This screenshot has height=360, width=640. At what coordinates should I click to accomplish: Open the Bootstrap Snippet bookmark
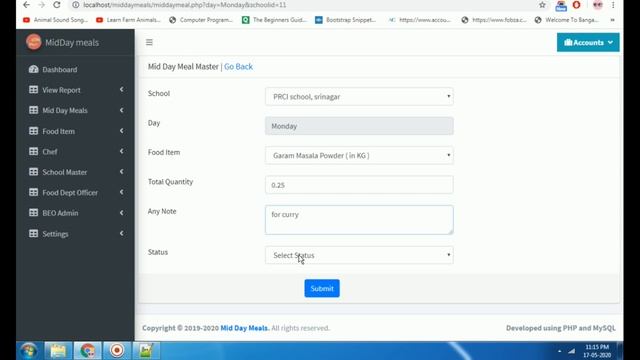click(346, 20)
